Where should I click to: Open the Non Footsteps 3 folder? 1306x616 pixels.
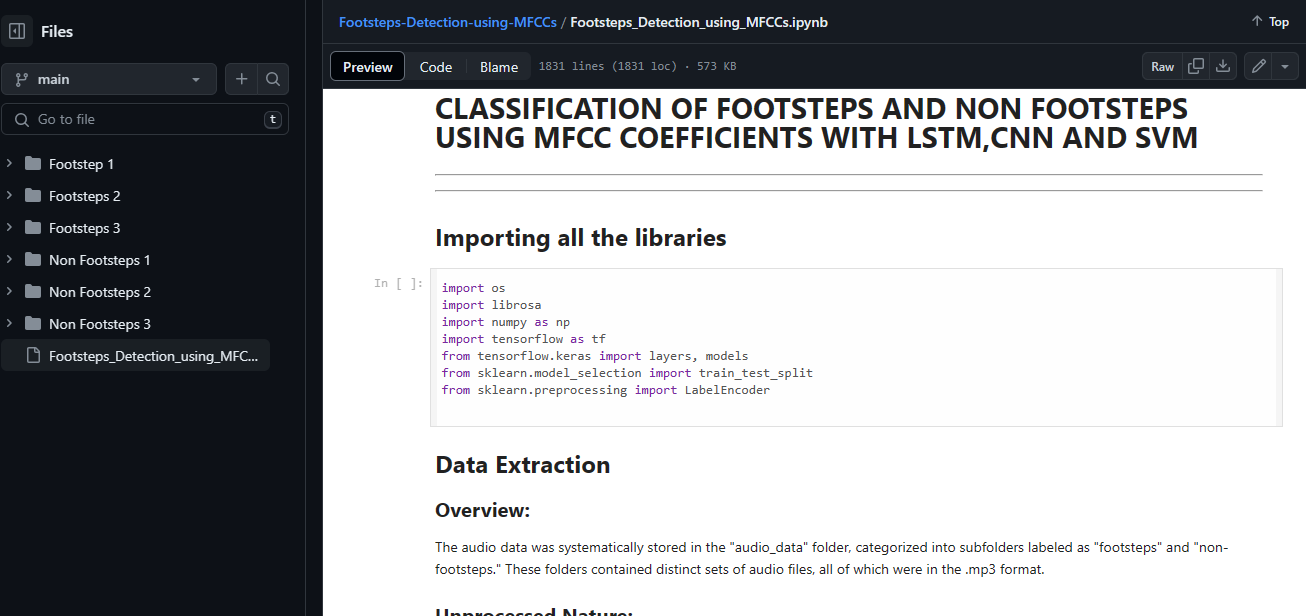click(100, 324)
